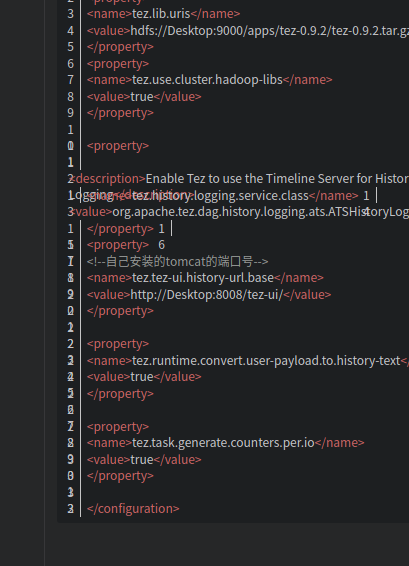Viewport: 409px width, 566px height.
Task: Click the true value under tez.runtime.convert.user-payload
Action: (x=142, y=377)
